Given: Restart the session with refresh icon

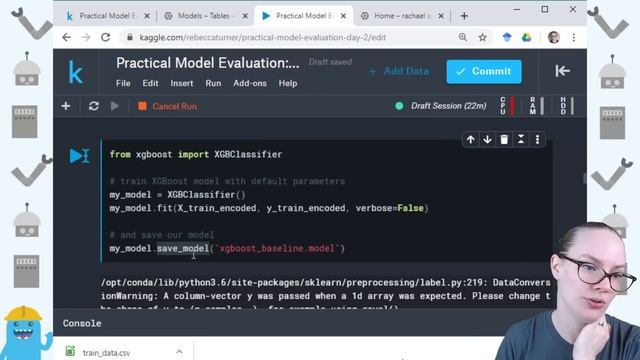Looking at the screenshot, I should pos(93,106).
